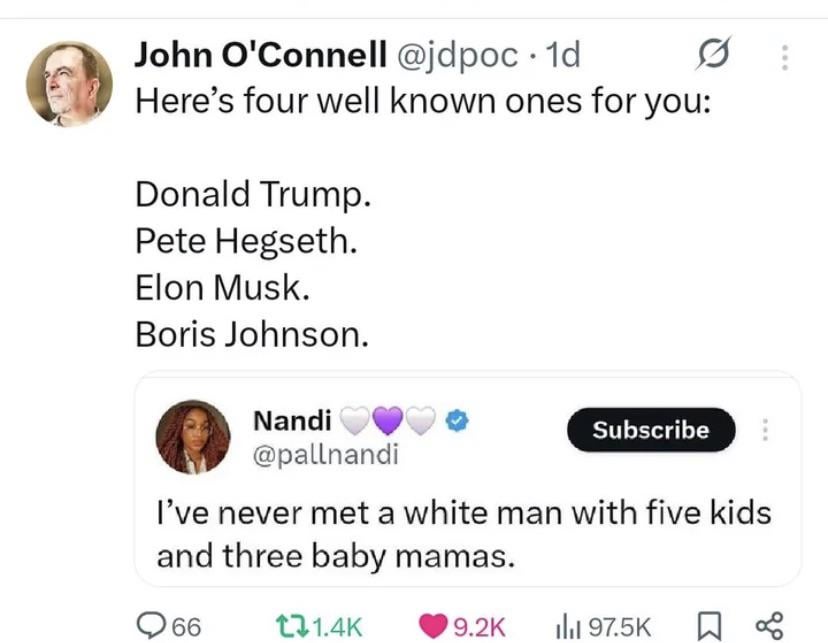Open John O'Connell's profile name link
The image size is (828, 643).
[260, 57]
